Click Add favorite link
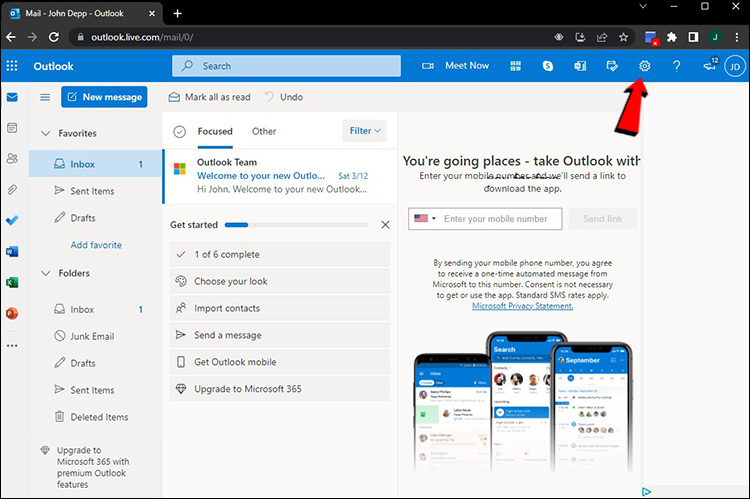 click(x=96, y=245)
